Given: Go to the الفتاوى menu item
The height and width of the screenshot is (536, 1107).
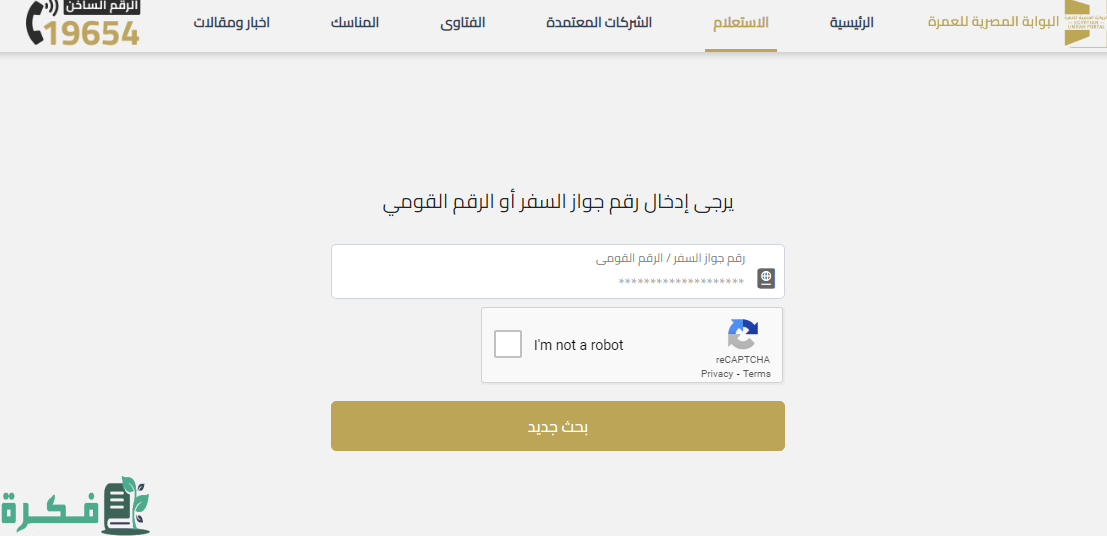Looking at the screenshot, I should pos(462,23).
